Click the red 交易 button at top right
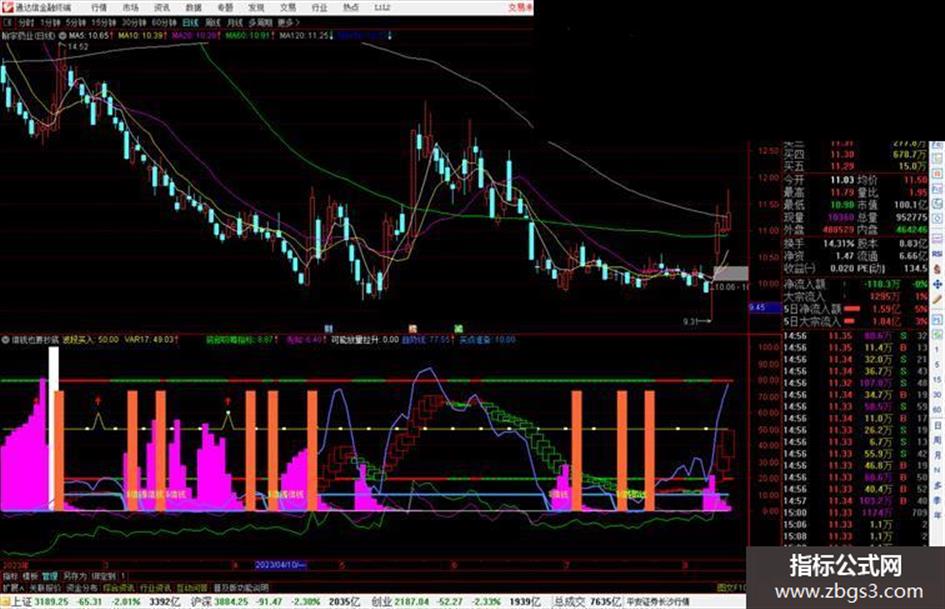The width and height of the screenshot is (945, 609). 520,7
